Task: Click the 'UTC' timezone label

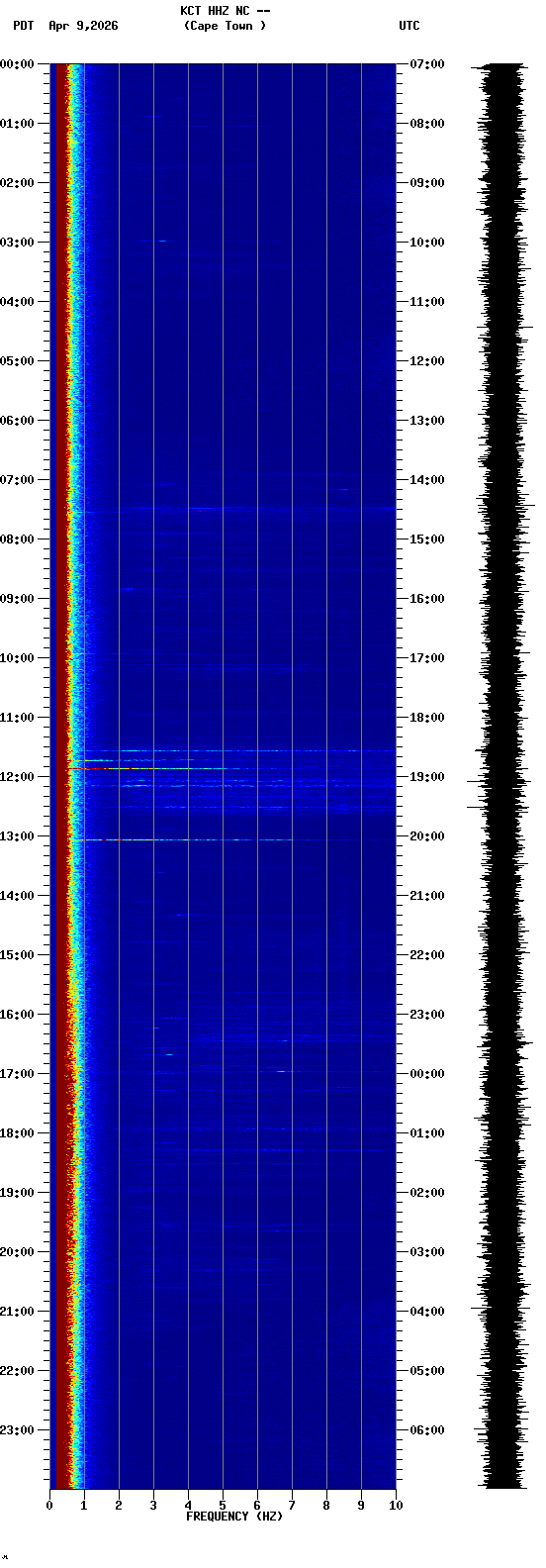Action: [409, 26]
